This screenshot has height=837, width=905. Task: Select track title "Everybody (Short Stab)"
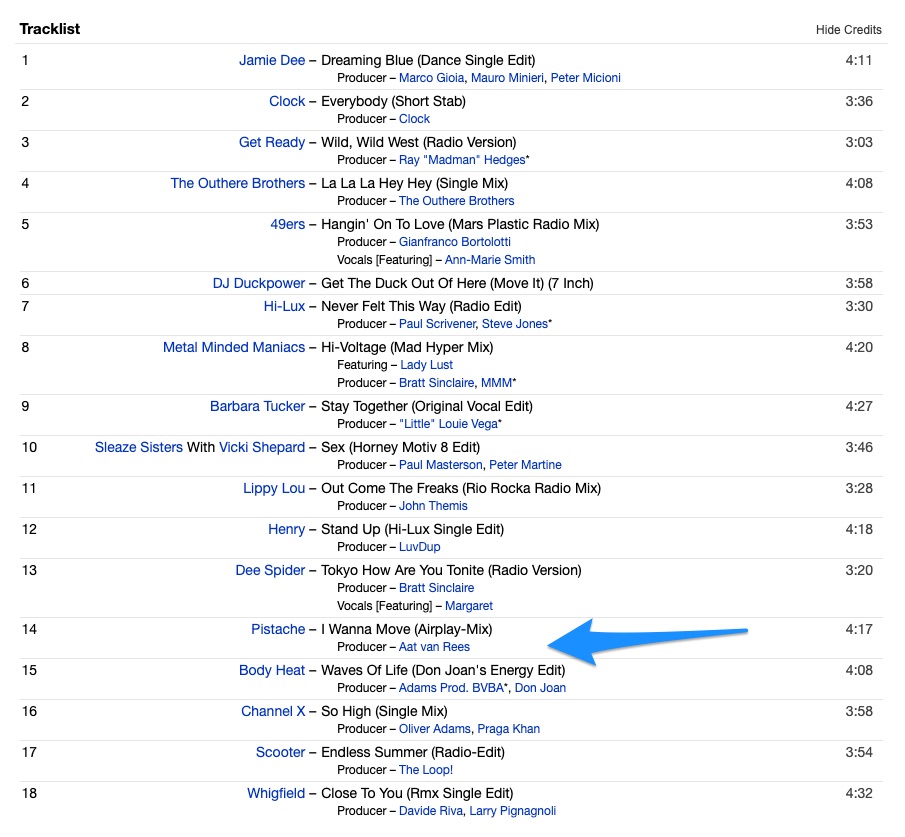pyautogui.click(x=393, y=101)
